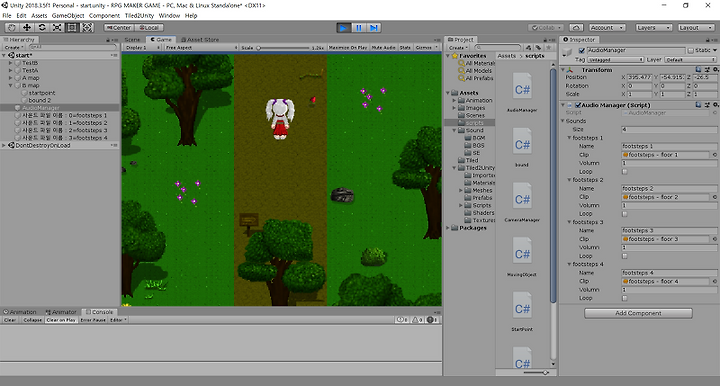
Task: Toggle Loop checkbox for footsteps 2
Action: (624, 214)
